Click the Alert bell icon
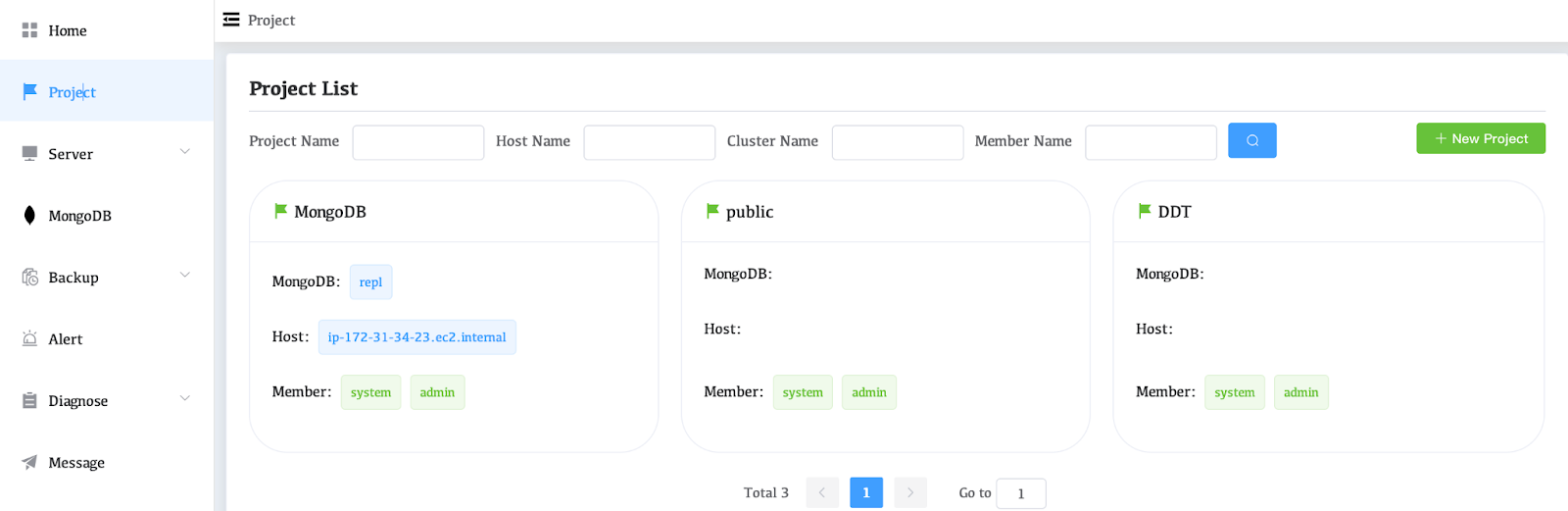 (x=29, y=339)
